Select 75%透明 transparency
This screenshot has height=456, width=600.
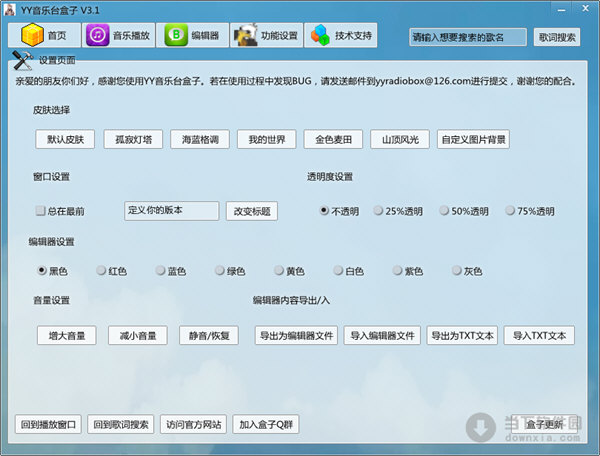530,211
